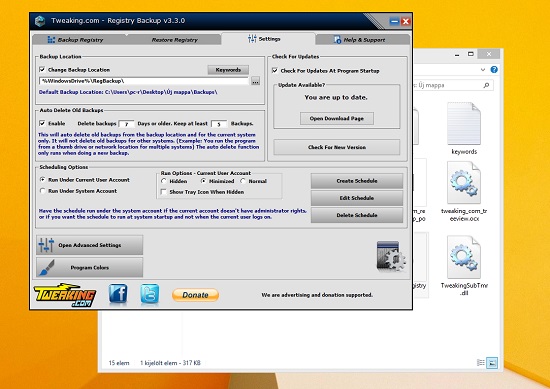Viewport: 550px width, 389px height.
Task: Open the Twitter icon link
Action: pos(150,294)
